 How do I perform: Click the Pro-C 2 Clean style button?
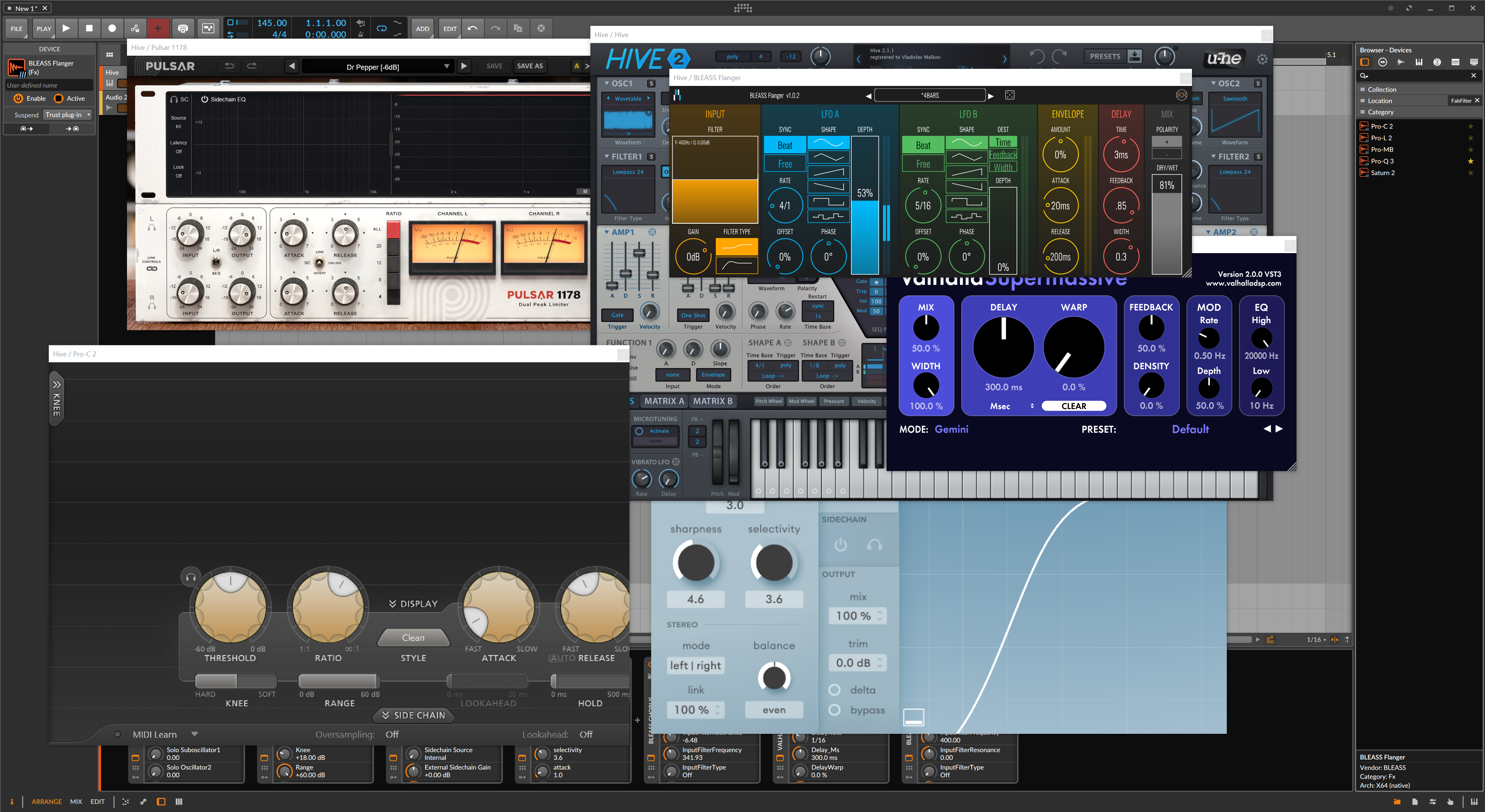pos(413,638)
